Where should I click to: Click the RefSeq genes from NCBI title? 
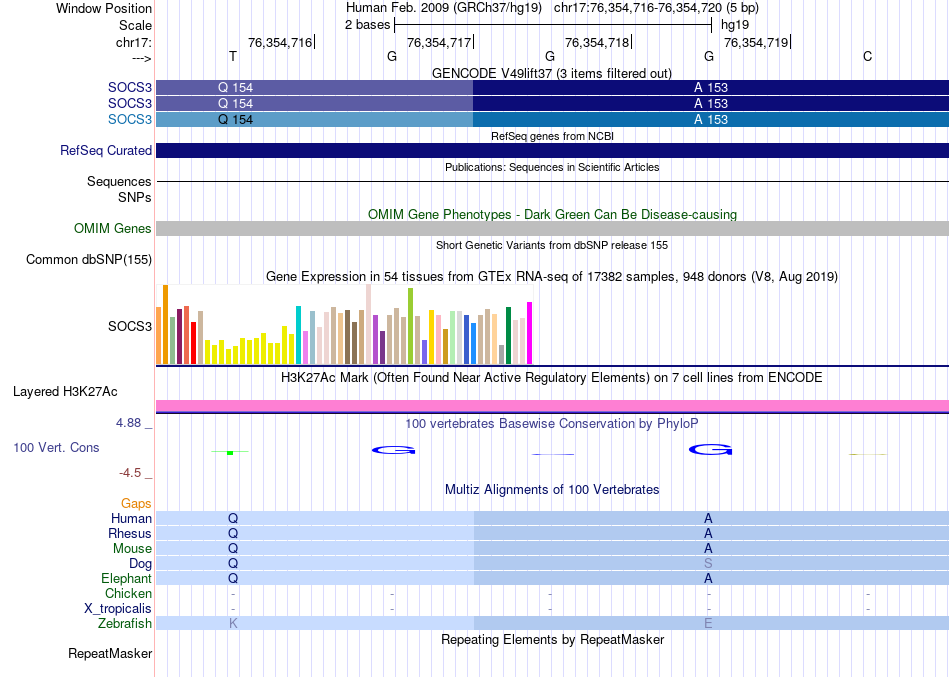[552, 136]
